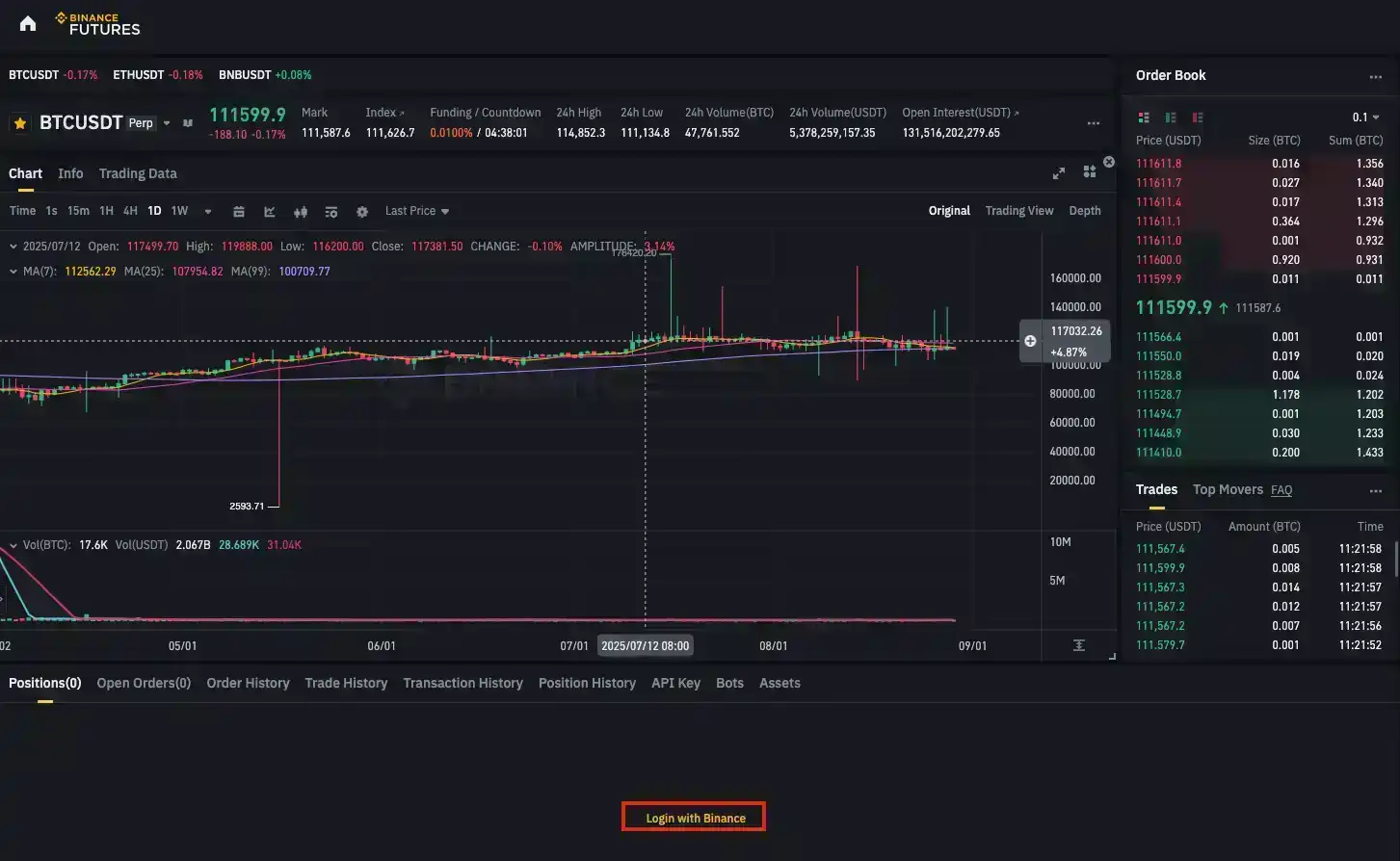The width and height of the screenshot is (1400, 861).
Task: Select the Top Movers tab
Action: [x=1228, y=489]
